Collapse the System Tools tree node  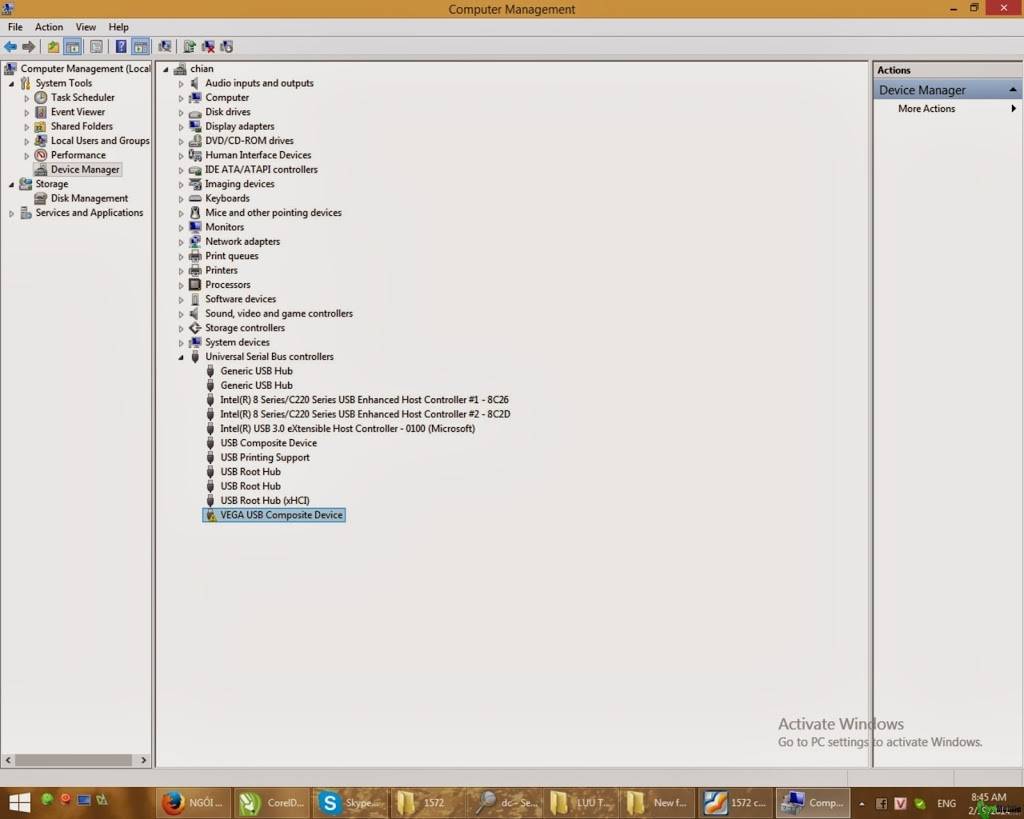tap(11, 84)
